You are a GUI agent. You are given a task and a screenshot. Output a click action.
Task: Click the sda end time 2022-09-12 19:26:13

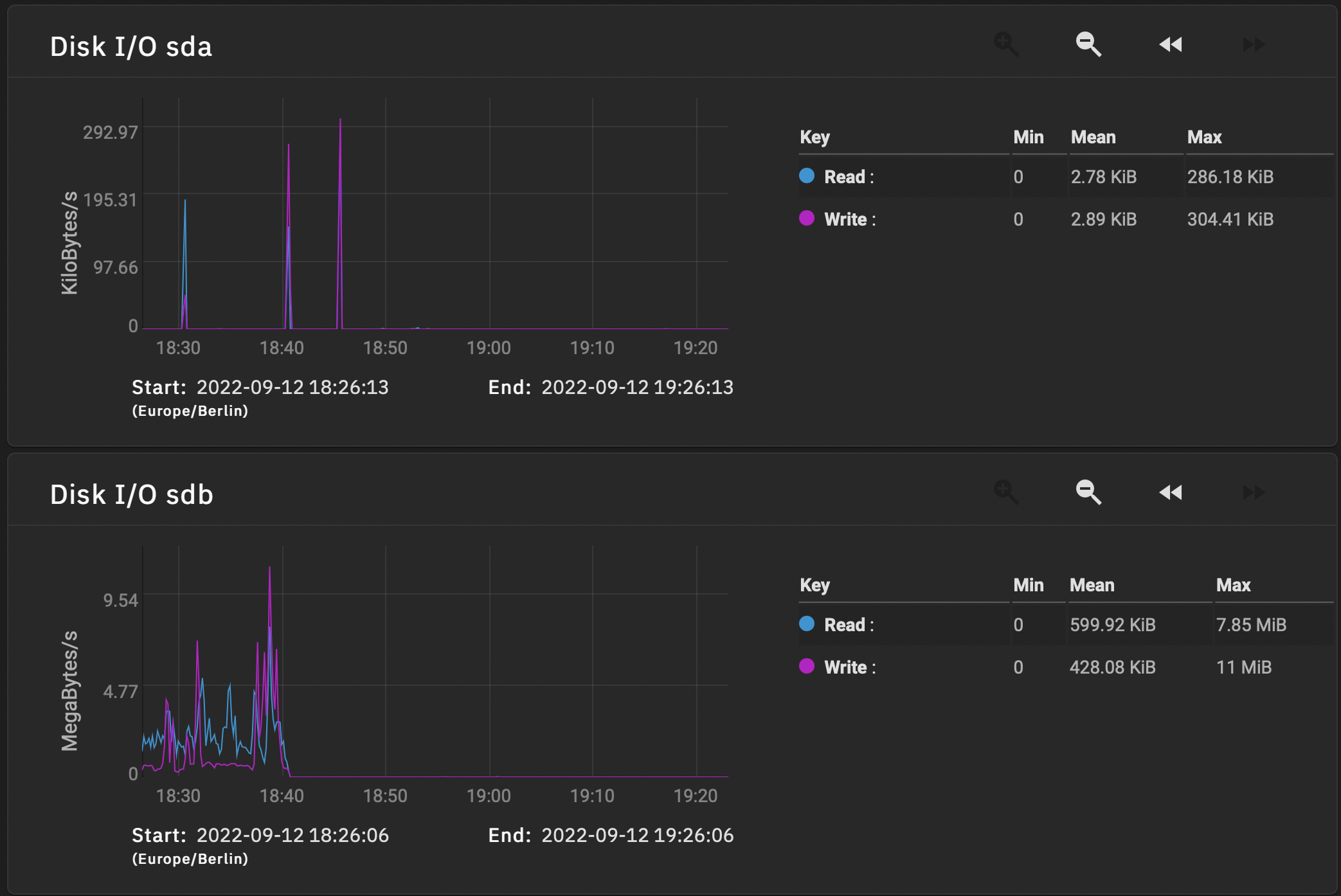pyautogui.click(x=637, y=387)
